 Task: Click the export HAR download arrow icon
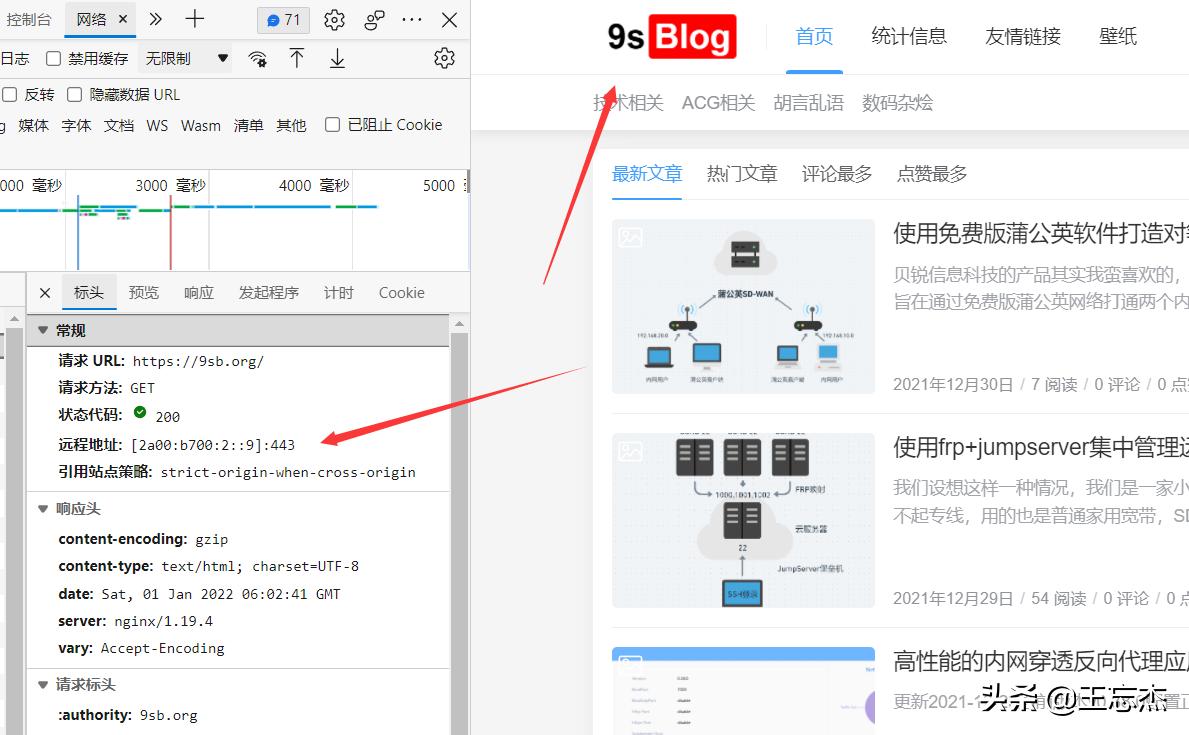pyautogui.click(x=336, y=58)
